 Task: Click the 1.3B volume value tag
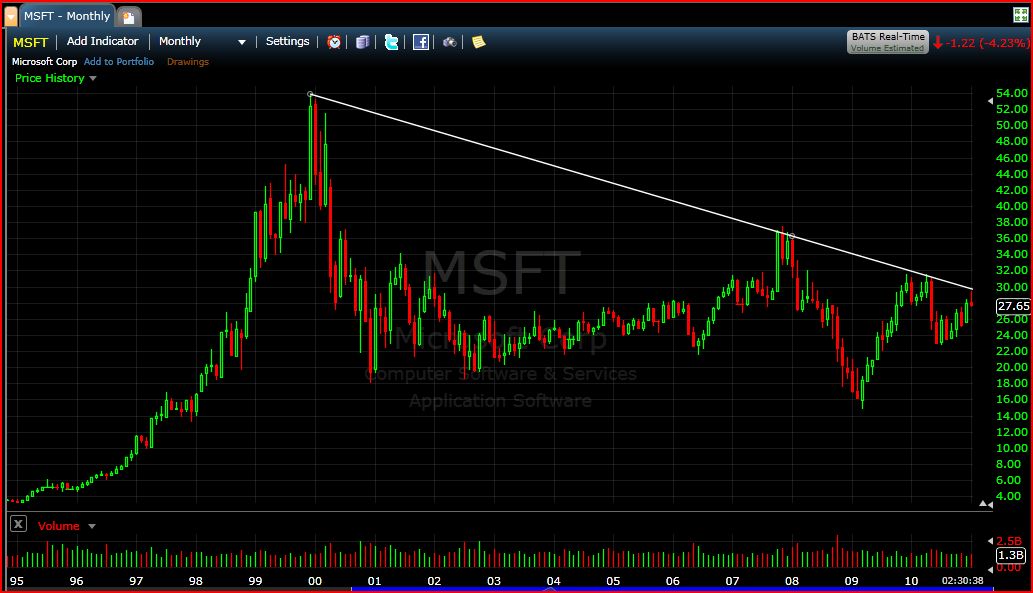pyautogui.click(x=1011, y=555)
